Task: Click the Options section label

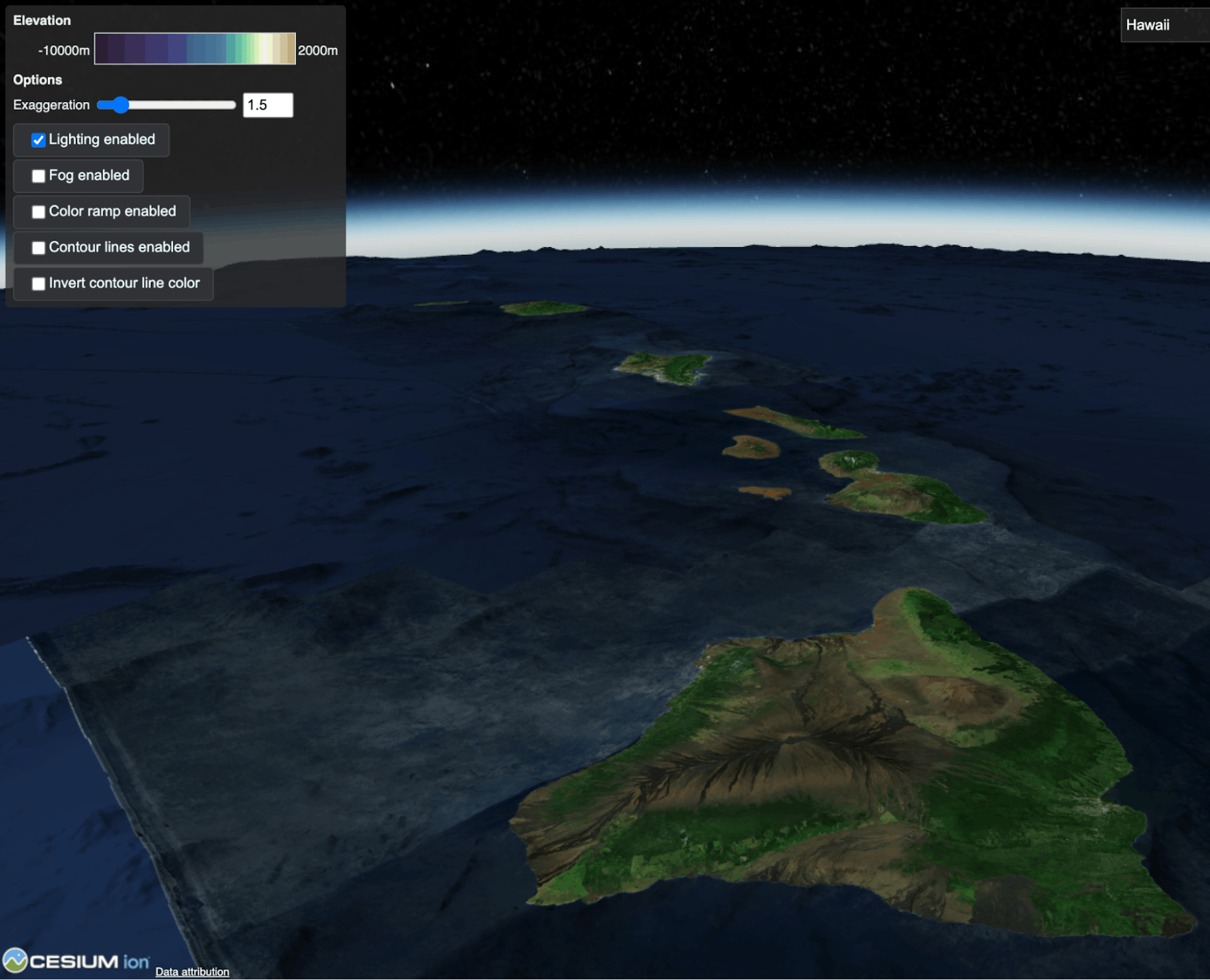Action: [37, 80]
